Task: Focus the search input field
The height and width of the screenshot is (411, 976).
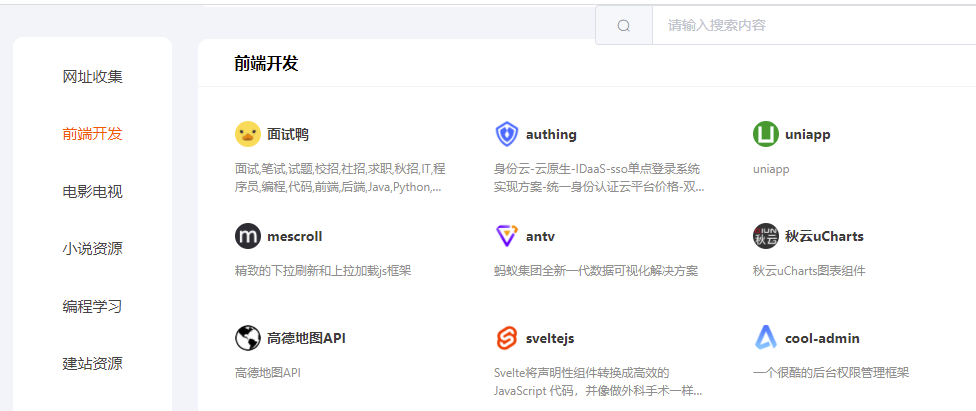Action: (x=814, y=26)
